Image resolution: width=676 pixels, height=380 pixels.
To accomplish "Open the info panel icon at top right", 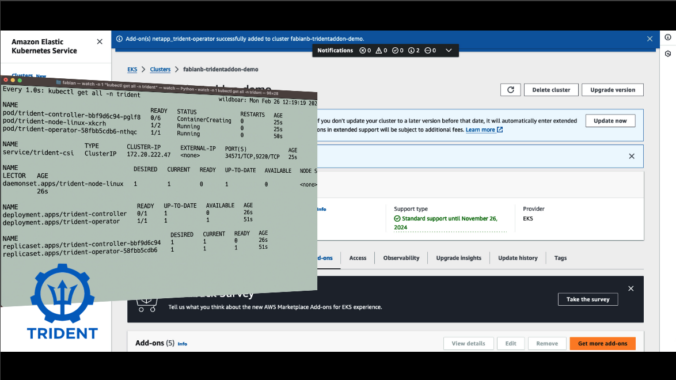I will (x=668, y=38).
